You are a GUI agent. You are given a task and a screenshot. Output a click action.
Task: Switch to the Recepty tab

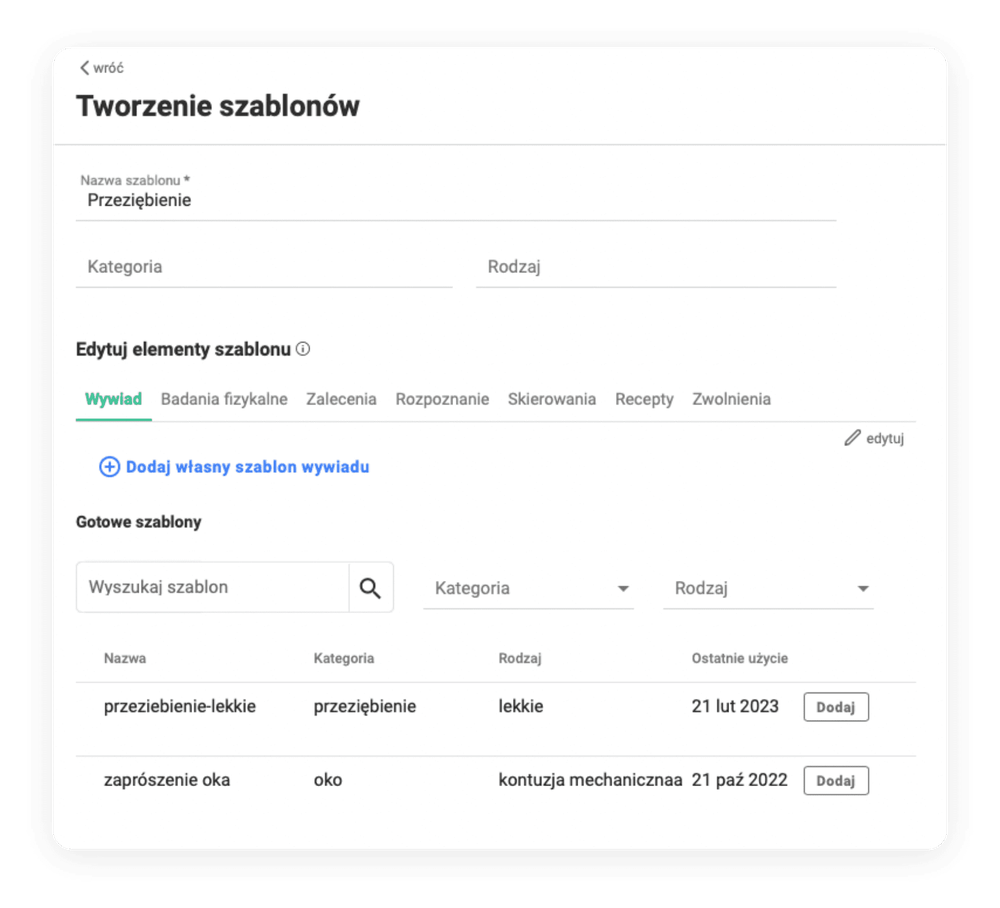(x=644, y=399)
